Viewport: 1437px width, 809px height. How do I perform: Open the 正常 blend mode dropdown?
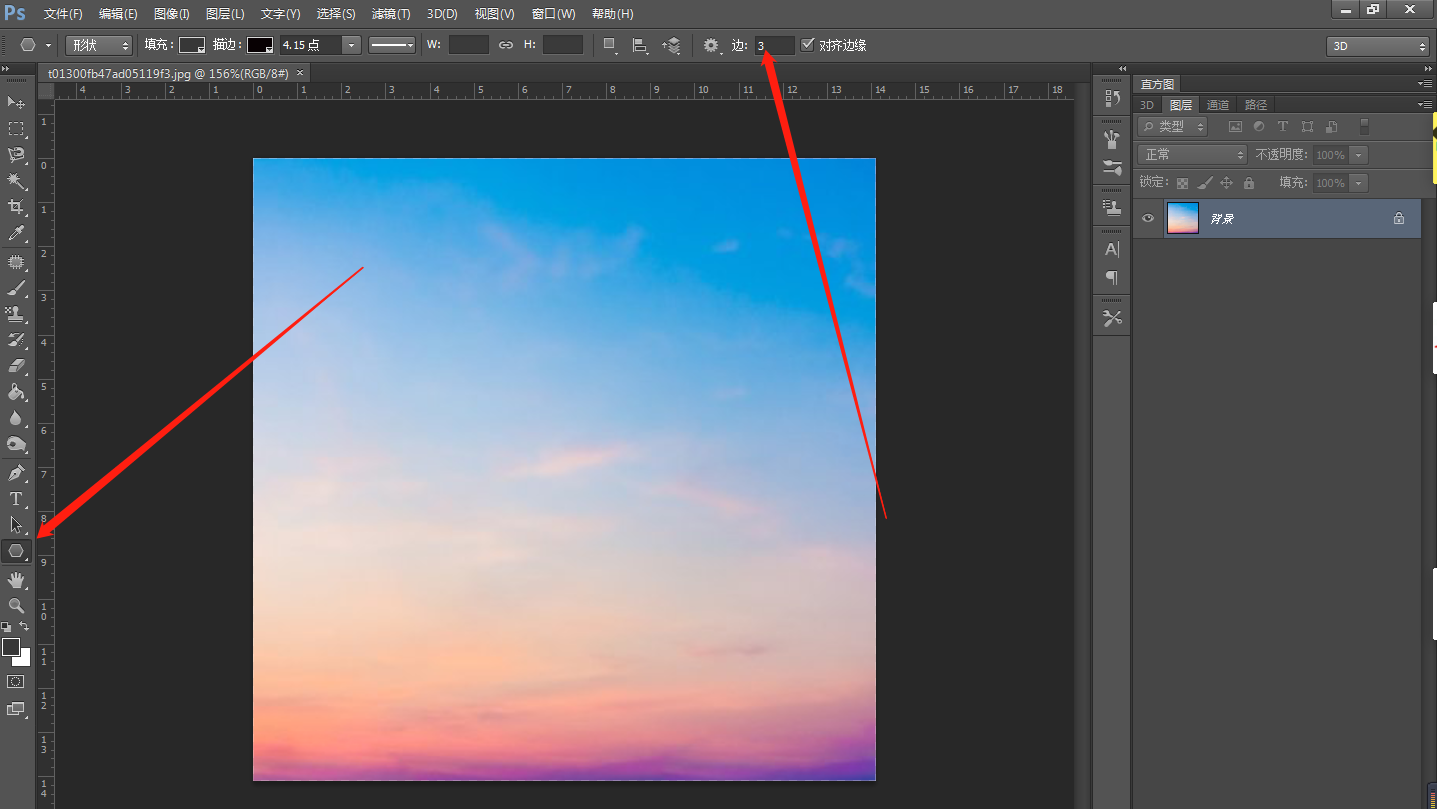1193,155
